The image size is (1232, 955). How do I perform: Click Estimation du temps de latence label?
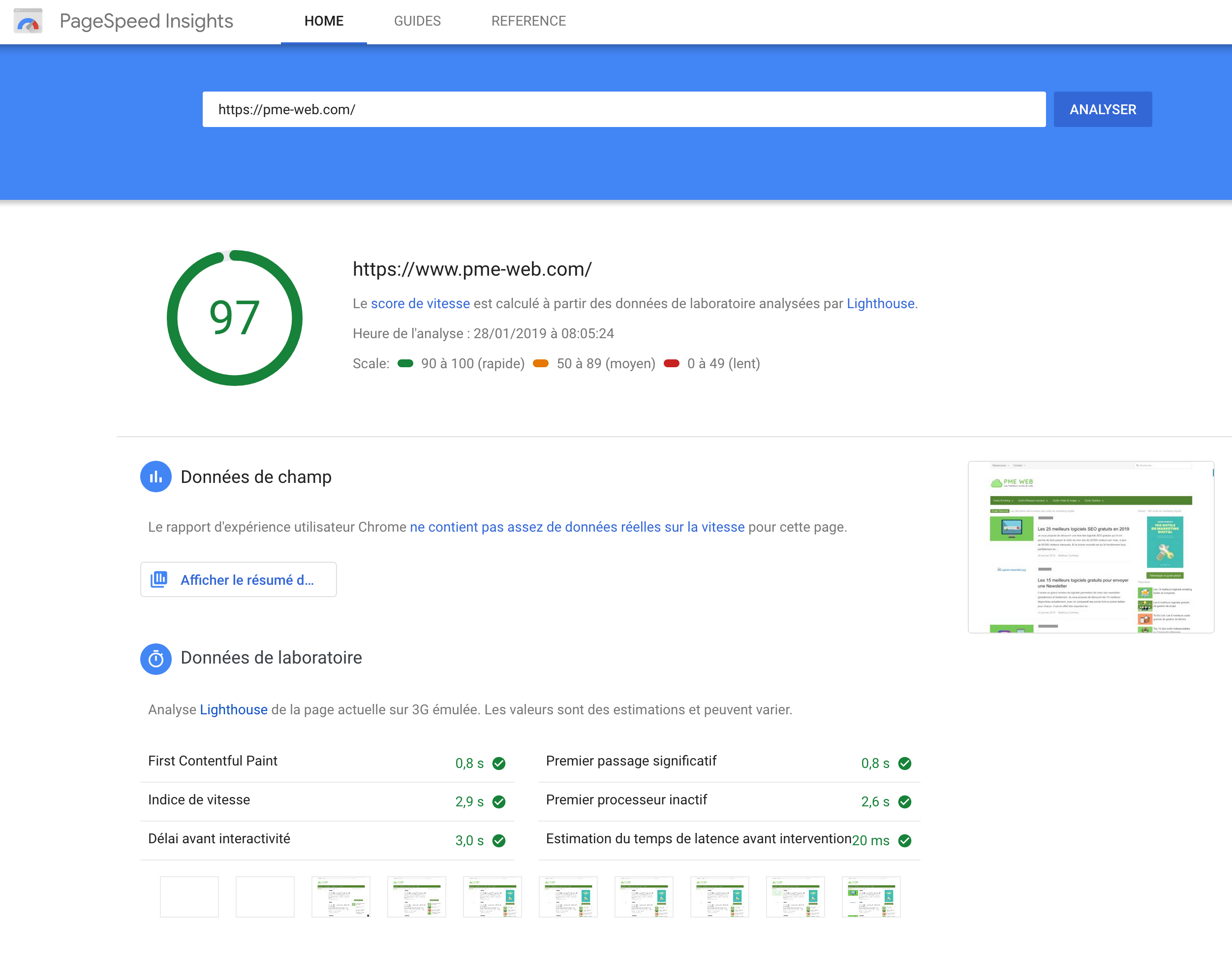pos(698,839)
